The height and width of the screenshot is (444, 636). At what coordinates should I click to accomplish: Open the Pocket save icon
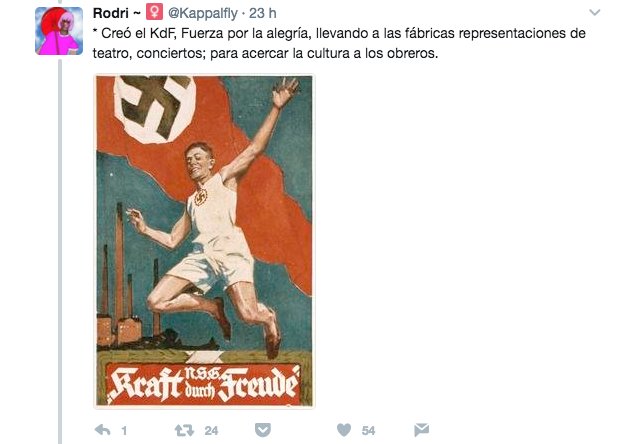click(x=263, y=430)
